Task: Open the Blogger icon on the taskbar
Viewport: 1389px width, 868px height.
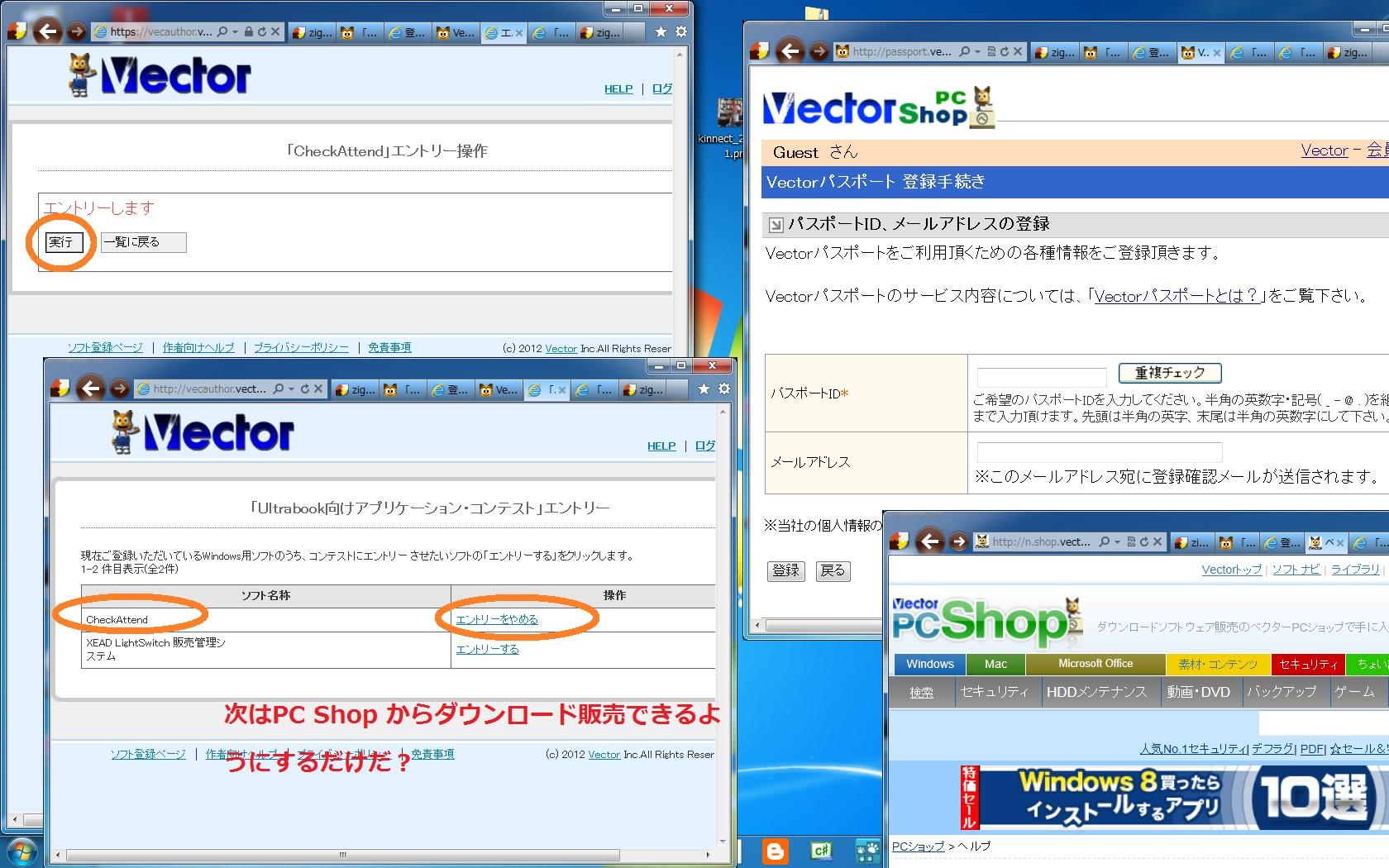Action: [x=776, y=851]
